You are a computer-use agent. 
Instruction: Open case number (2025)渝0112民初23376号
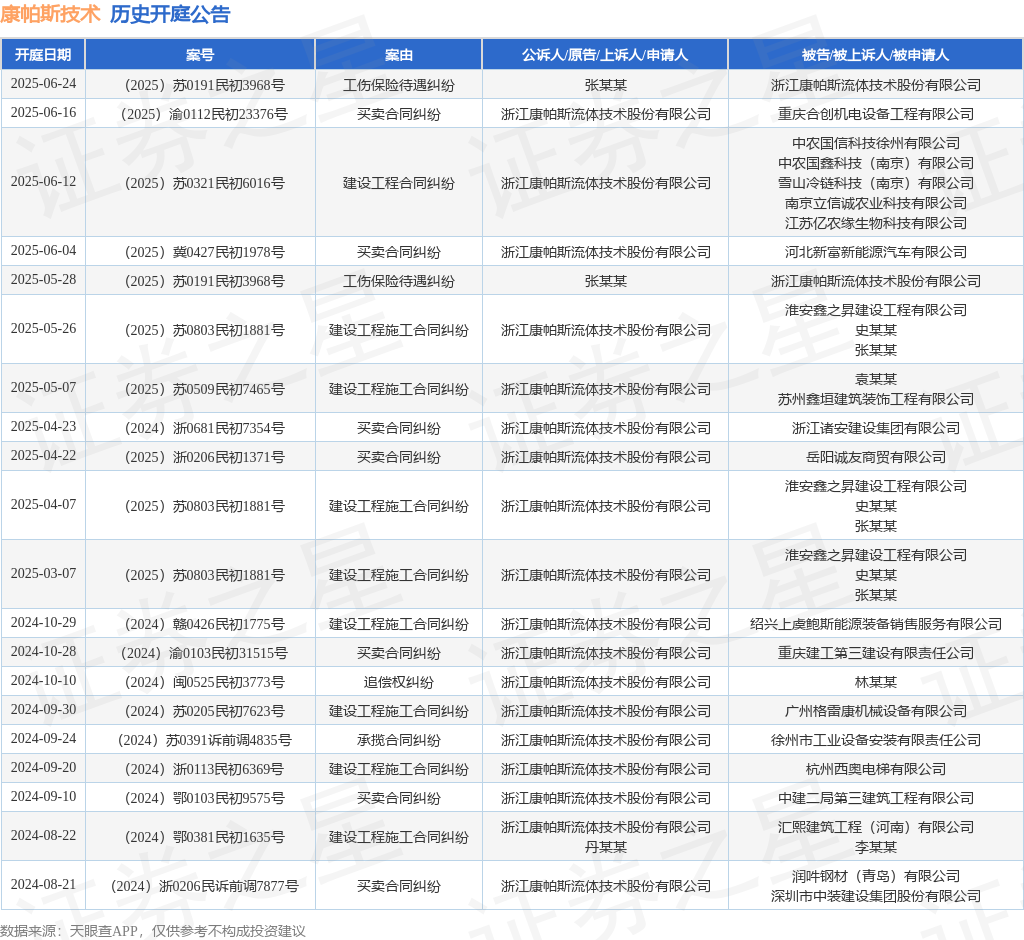click(x=200, y=114)
